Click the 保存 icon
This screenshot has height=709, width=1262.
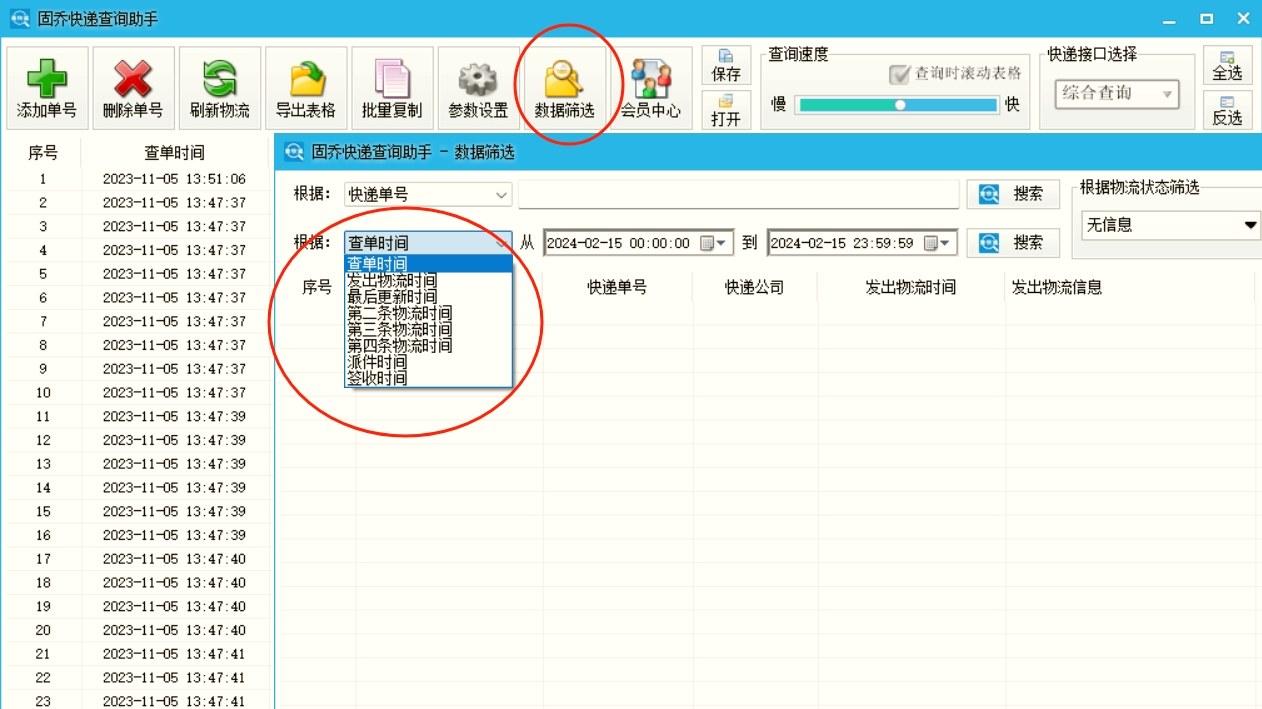click(725, 66)
